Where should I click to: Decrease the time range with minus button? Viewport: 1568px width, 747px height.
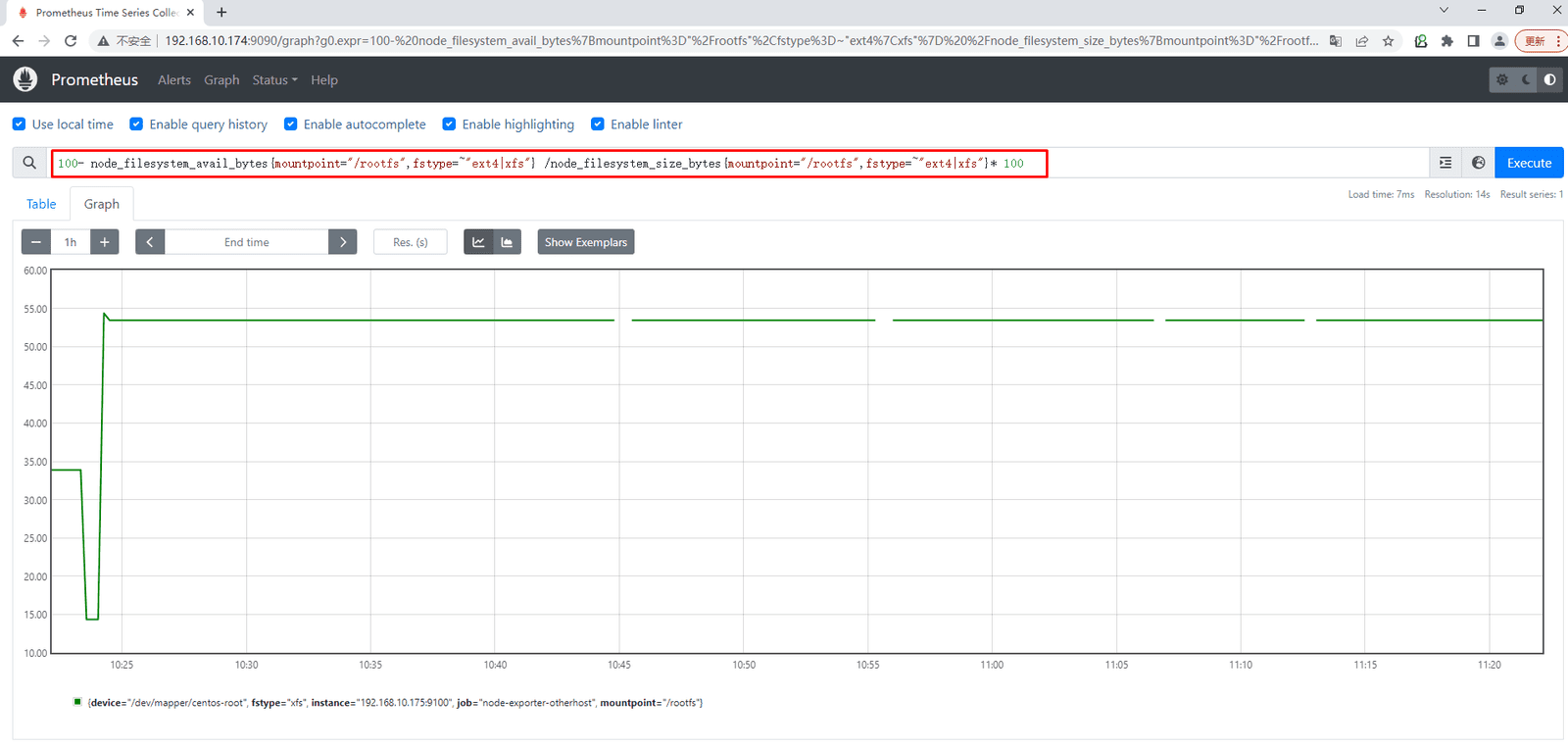(36, 242)
